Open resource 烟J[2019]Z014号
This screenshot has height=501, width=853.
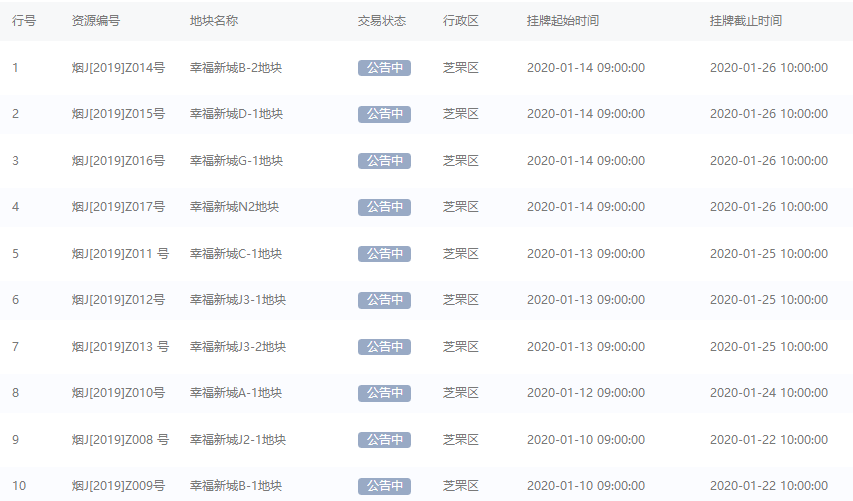tap(118, 68)
